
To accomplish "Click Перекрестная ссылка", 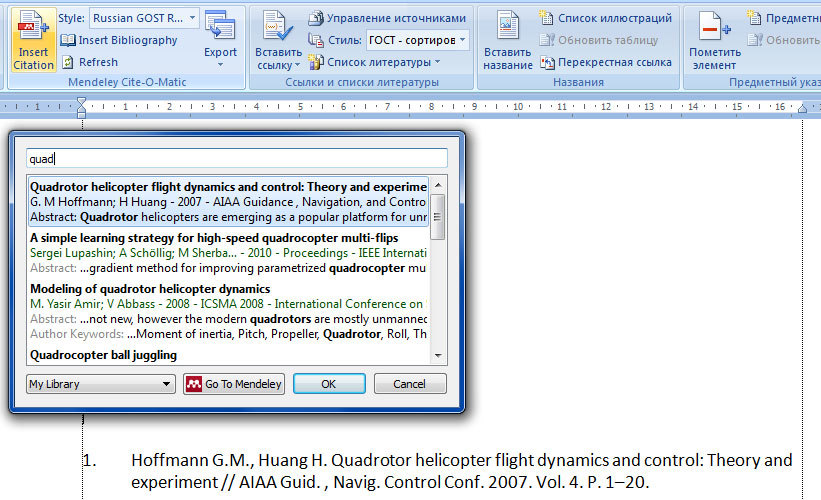I will (x=606, y=62).
